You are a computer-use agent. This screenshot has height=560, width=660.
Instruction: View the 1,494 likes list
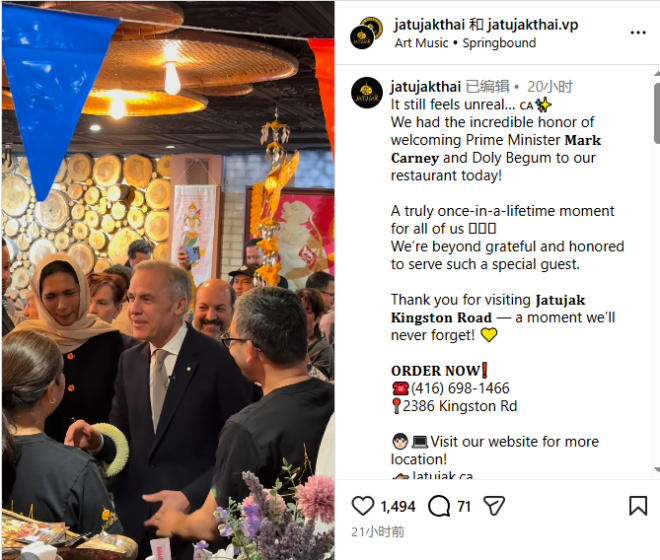tap(398, 507)
